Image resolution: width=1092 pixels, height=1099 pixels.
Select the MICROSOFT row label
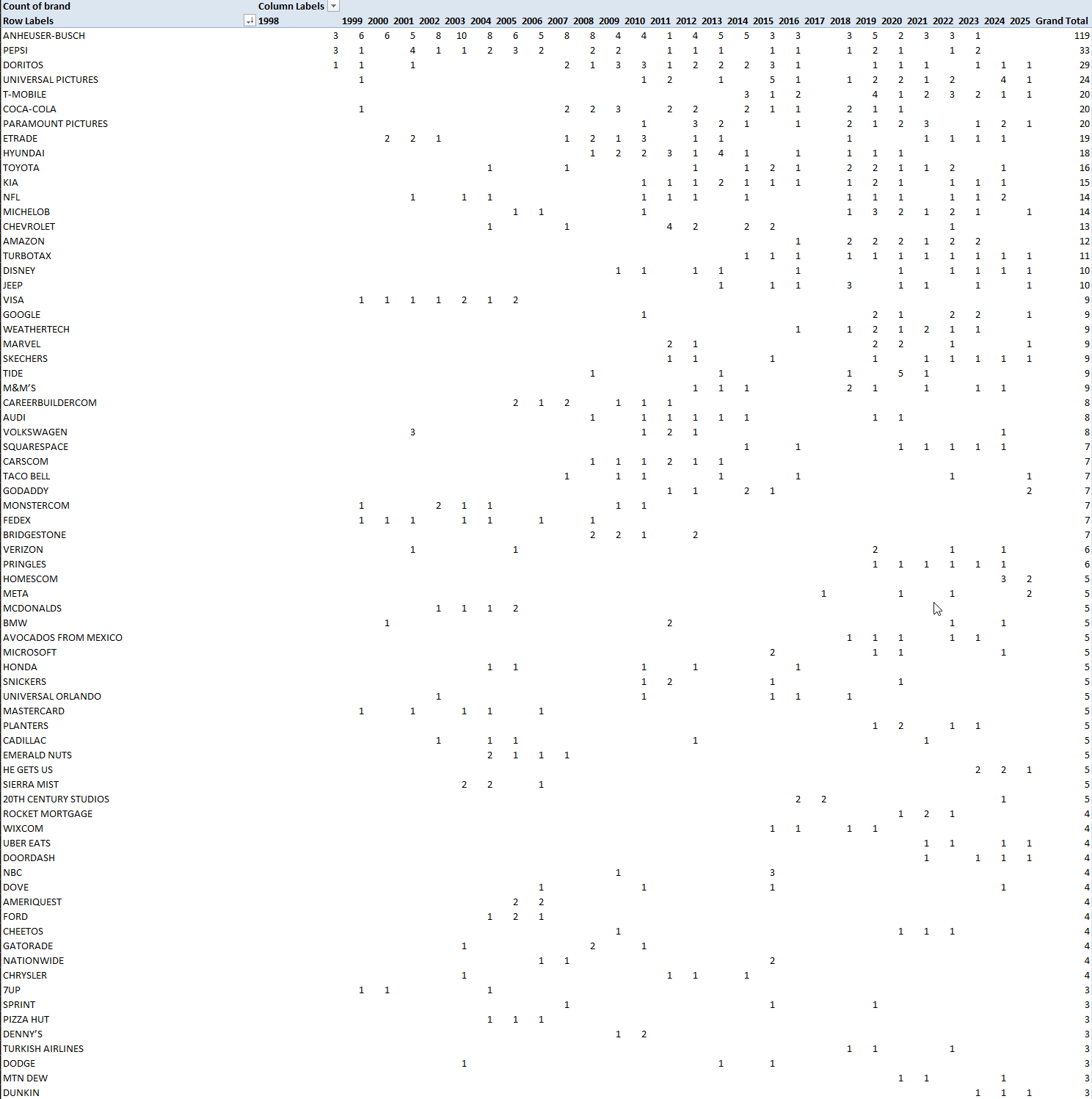29,652
